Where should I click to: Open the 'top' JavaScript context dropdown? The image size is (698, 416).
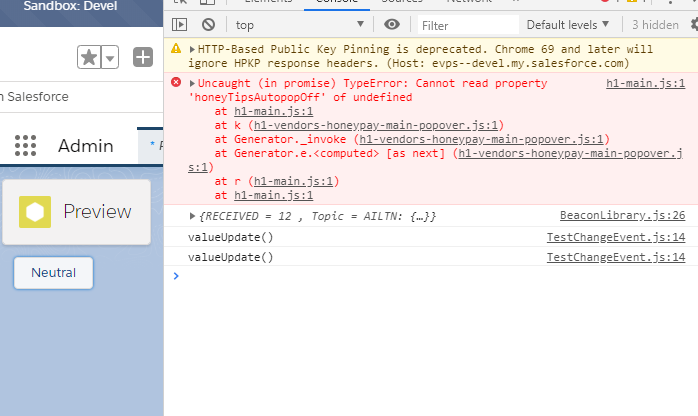(298, 24)
